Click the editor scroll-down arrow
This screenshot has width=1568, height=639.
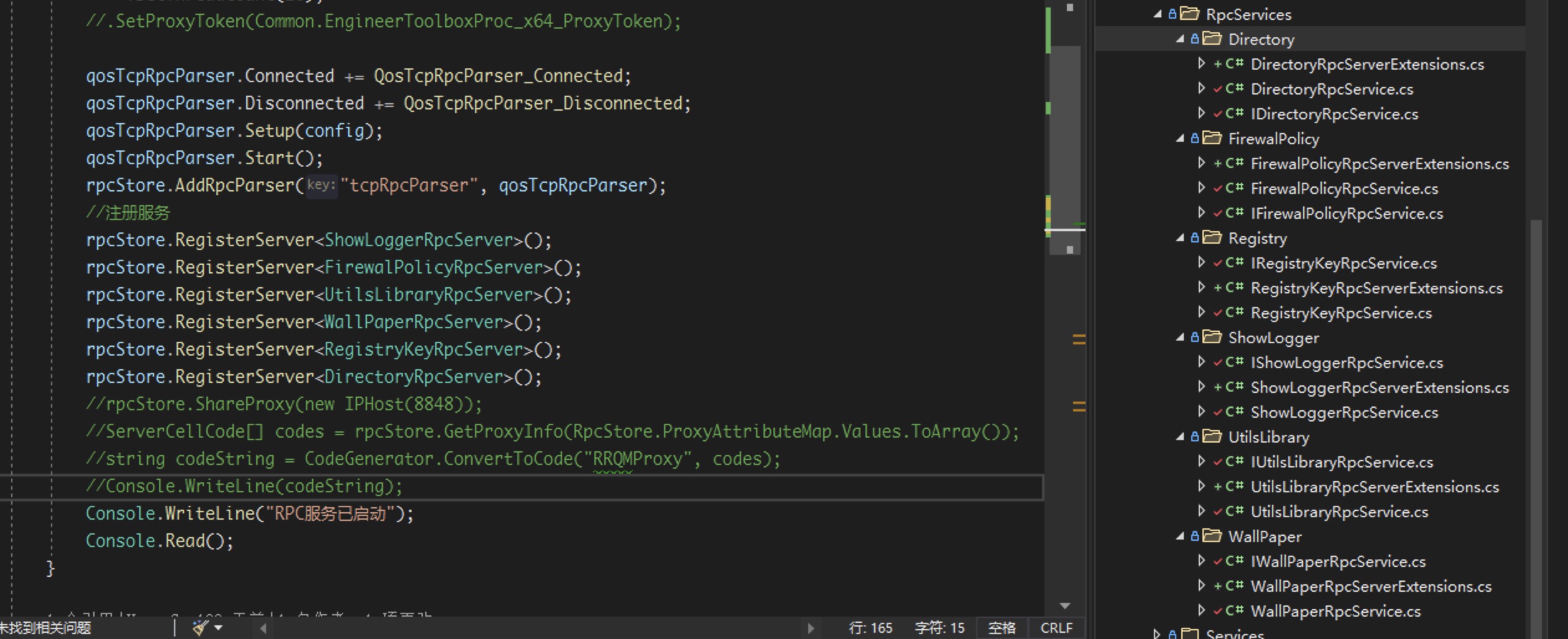[x=1065, y=605]
